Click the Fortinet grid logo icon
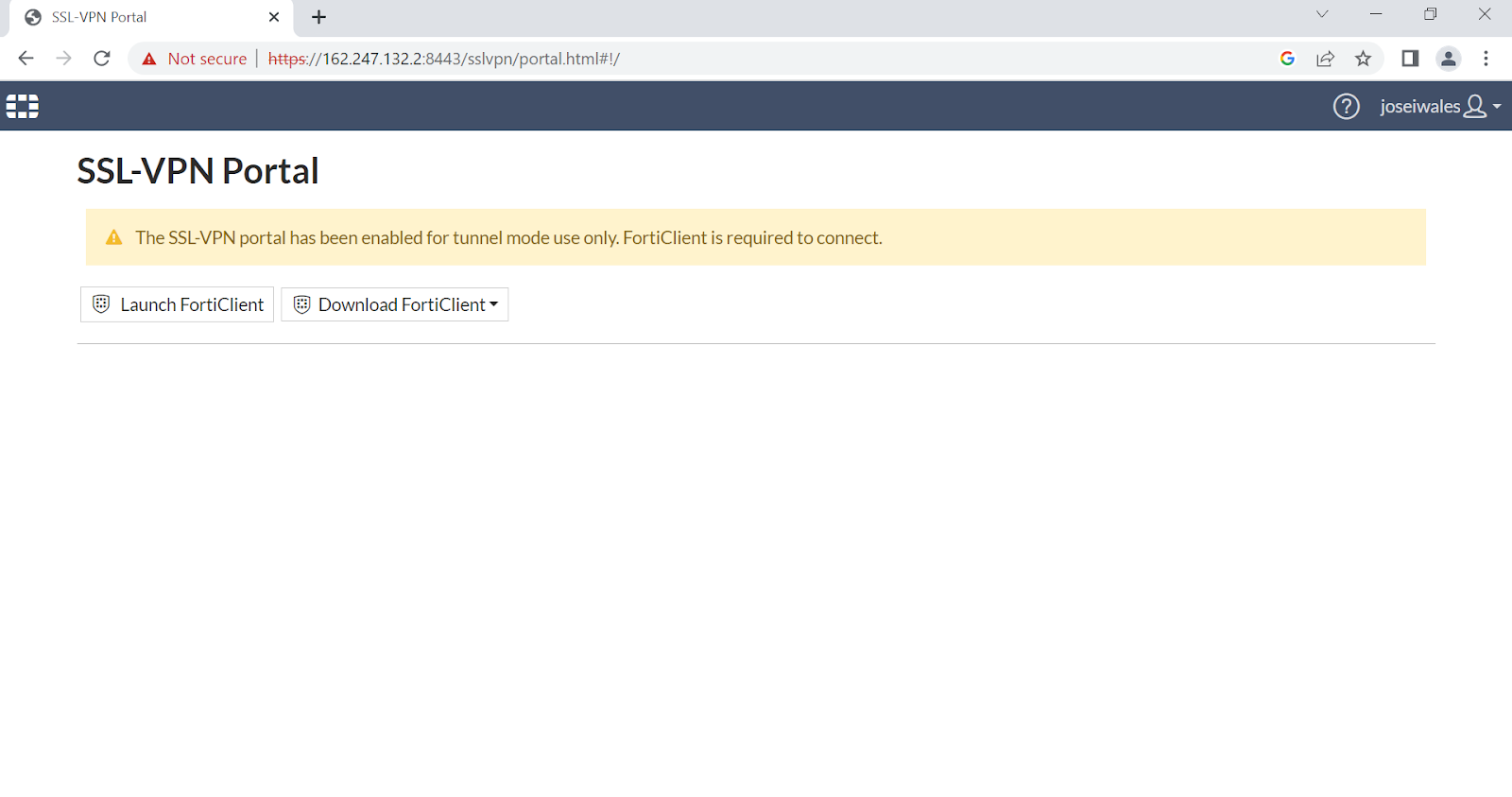Image resolution: width=1512 pixels, height=797 pixels. tap(23, 106)
